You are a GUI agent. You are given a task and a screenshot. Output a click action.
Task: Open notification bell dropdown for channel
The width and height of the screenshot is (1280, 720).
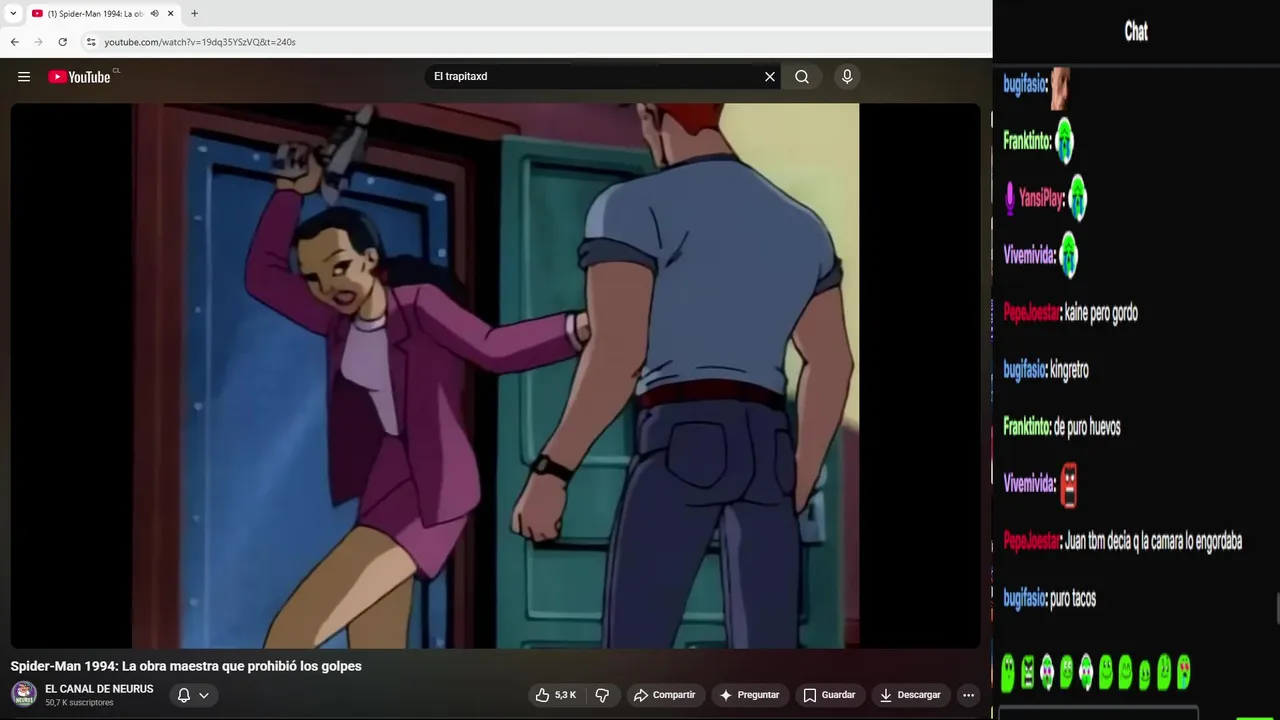193,695
